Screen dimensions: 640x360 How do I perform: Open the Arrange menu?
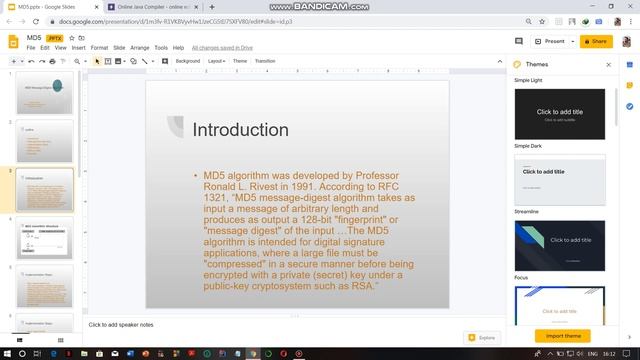[x=140, y=48]
